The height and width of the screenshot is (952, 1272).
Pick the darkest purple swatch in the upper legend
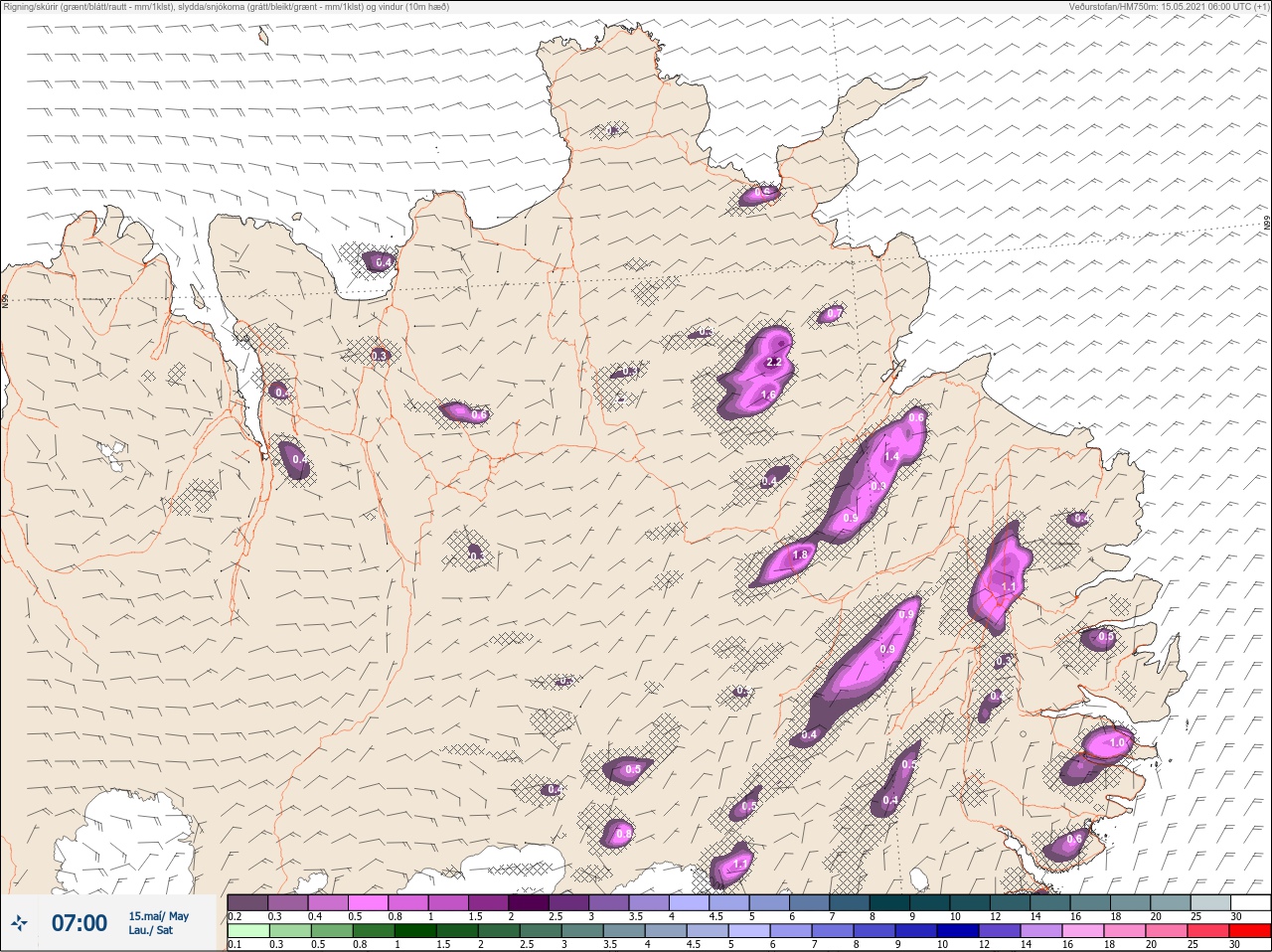[x=529, y=902]
